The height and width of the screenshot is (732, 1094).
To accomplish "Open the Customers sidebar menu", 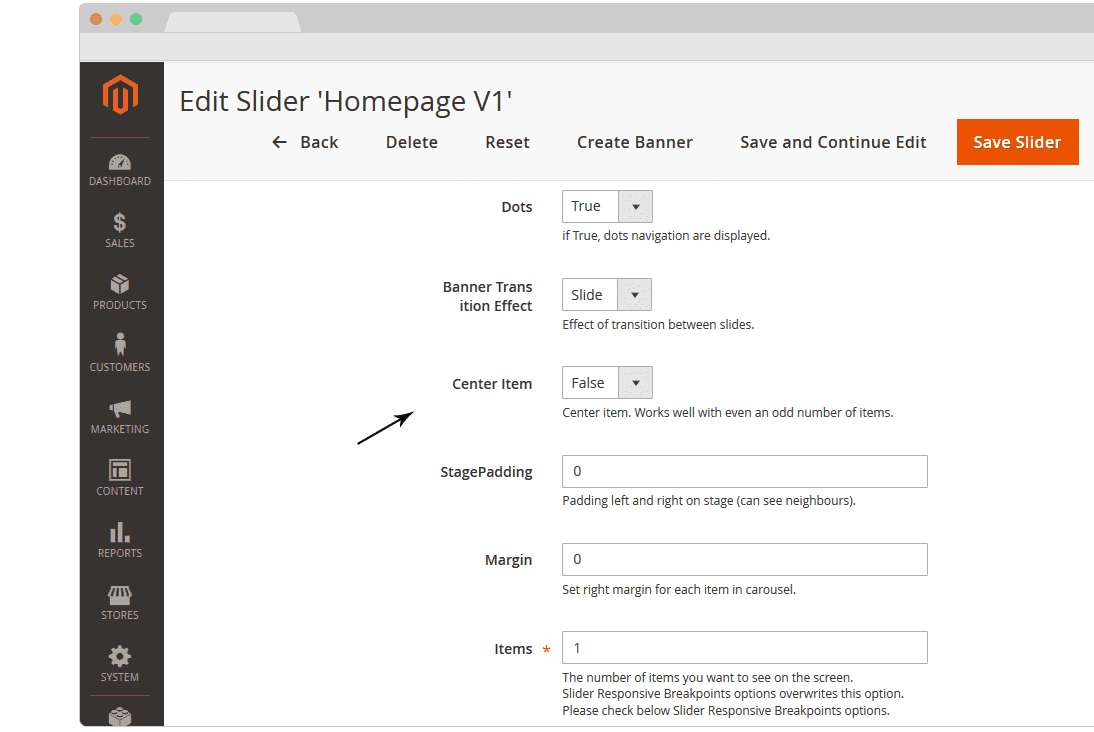I will 120,354.
